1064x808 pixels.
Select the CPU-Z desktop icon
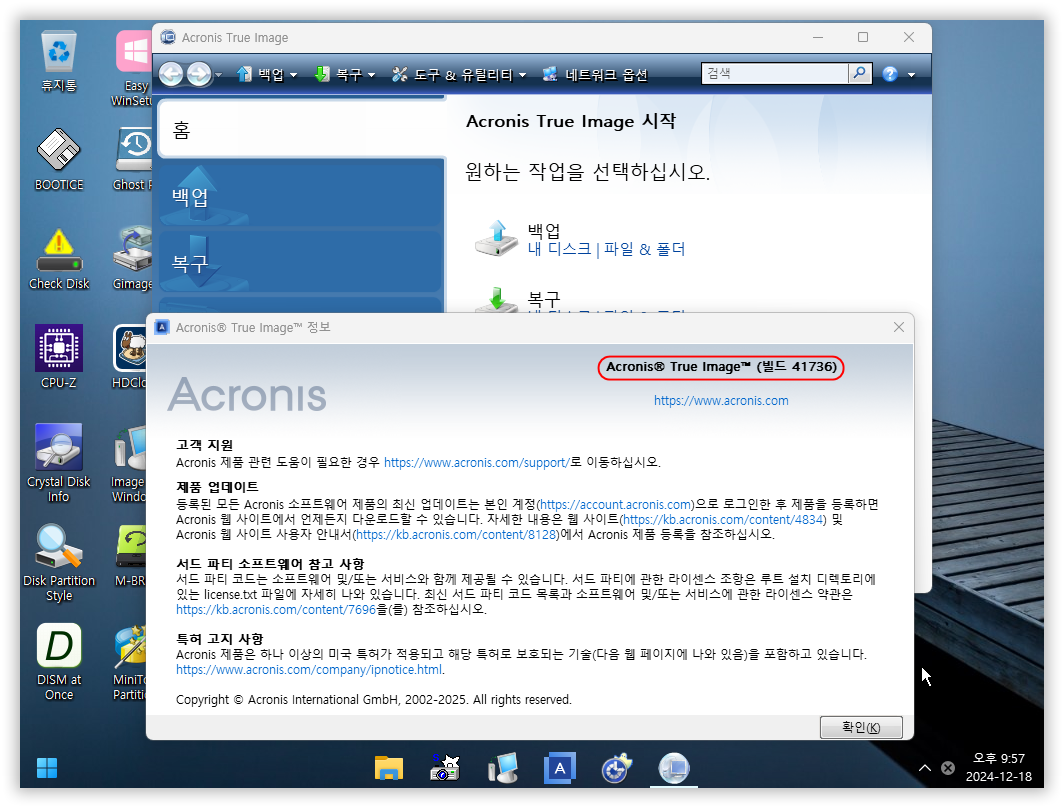pyautogui.click(x=59, y=357)
